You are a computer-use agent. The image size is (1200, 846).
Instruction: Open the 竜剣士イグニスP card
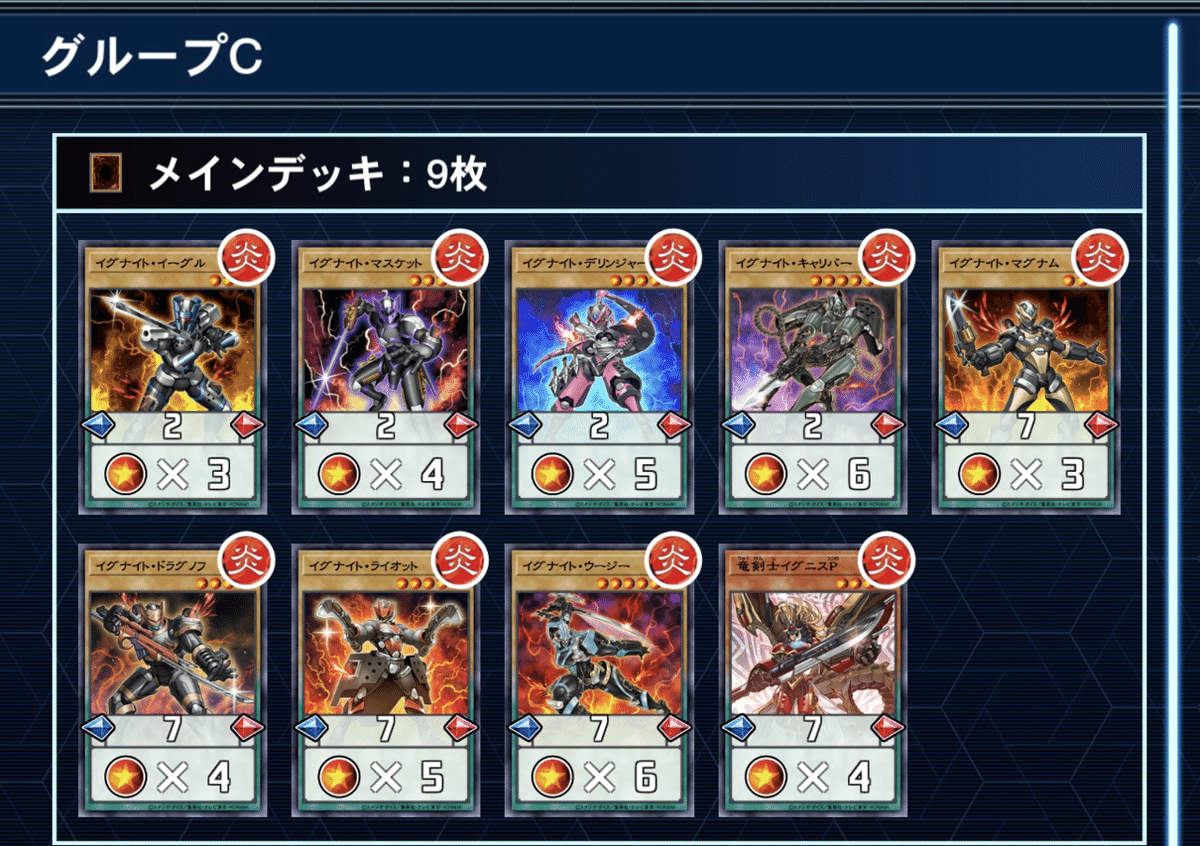813,680
